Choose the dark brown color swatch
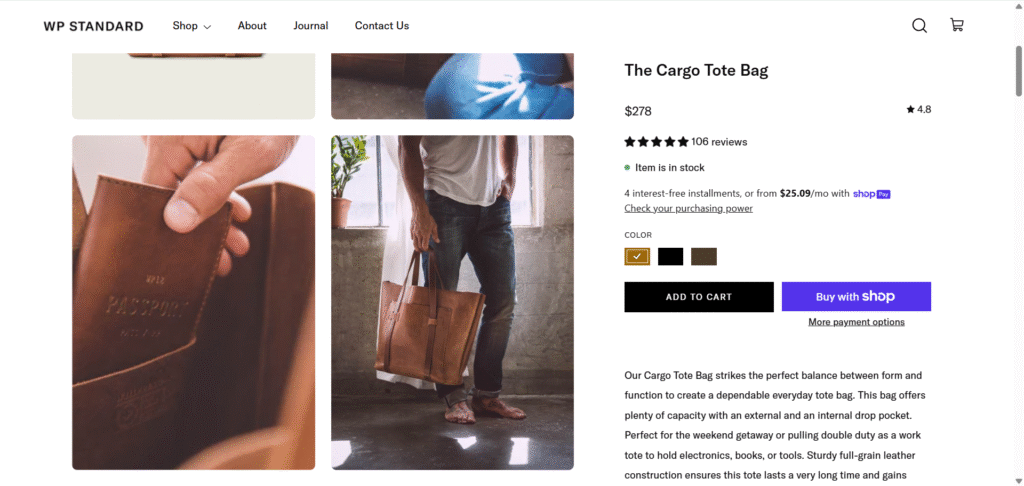The image size is (1024, 486). (x=704, y=257)
